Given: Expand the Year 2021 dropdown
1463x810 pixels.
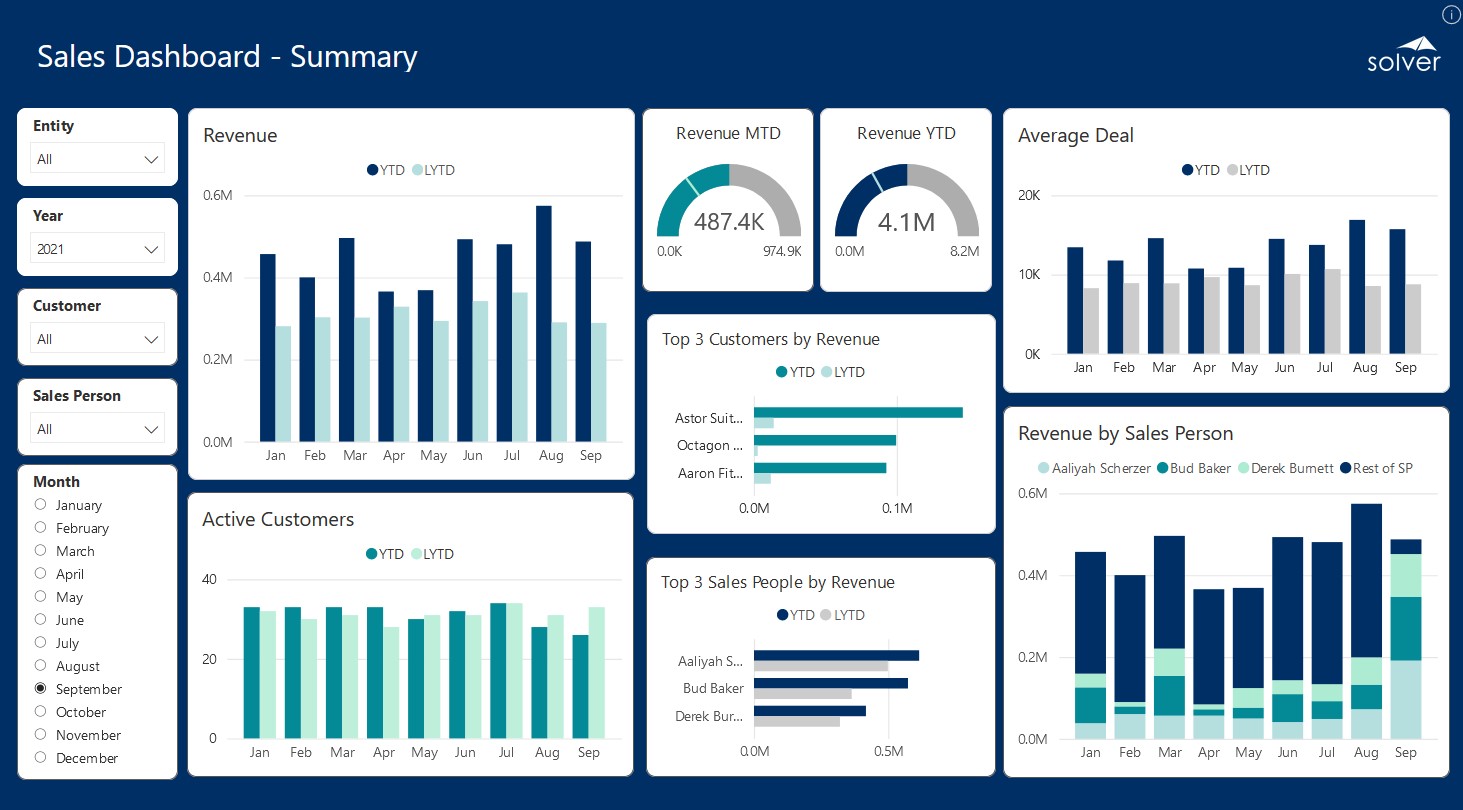Looking at the screenshot, I should point(97,249).
